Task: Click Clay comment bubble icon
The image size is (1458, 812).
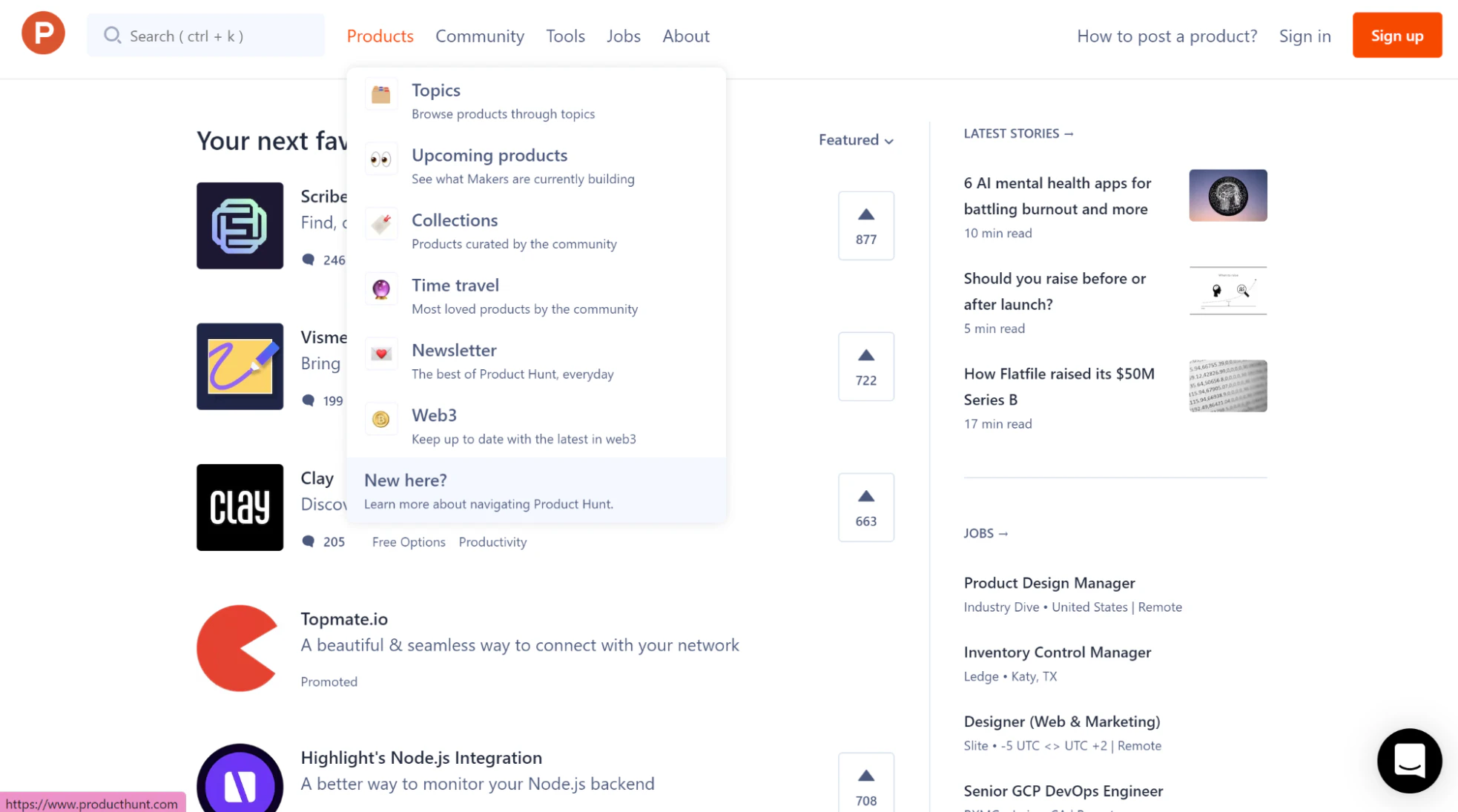Action: click(309, 541)
